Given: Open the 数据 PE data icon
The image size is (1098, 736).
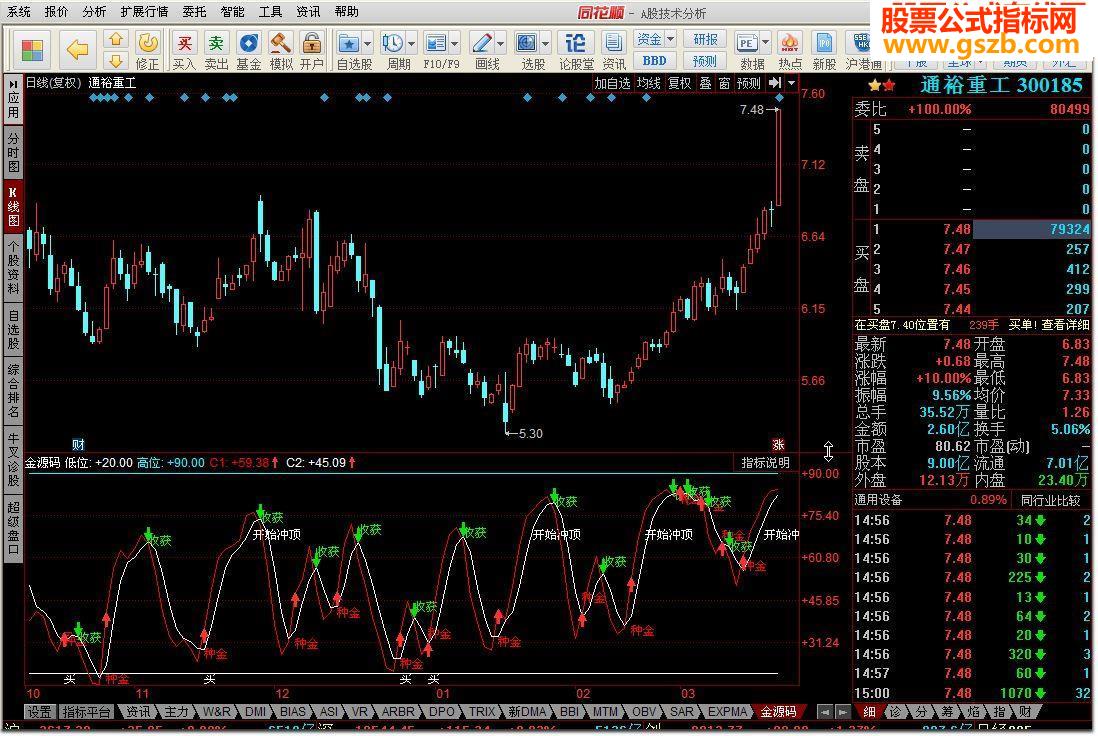Looking at the screenshot, I should pos(746,43).
